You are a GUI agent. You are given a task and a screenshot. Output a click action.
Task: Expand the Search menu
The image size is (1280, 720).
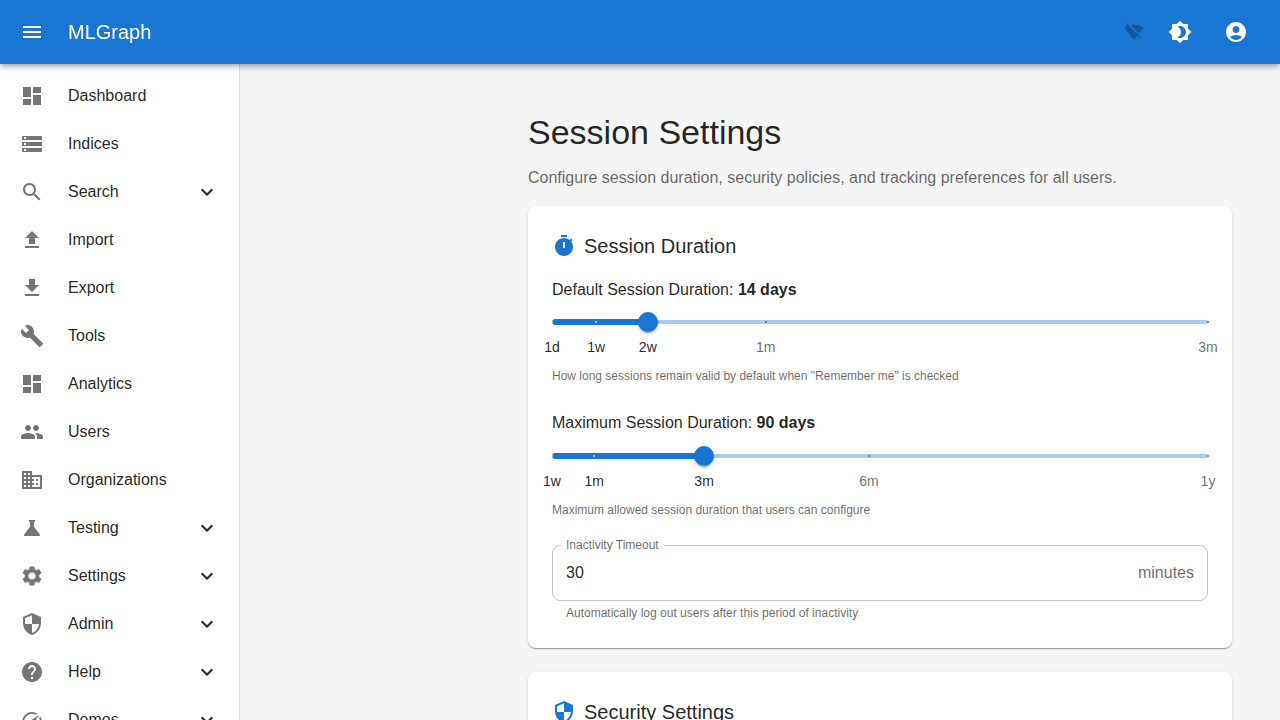(x=207, y=191)
